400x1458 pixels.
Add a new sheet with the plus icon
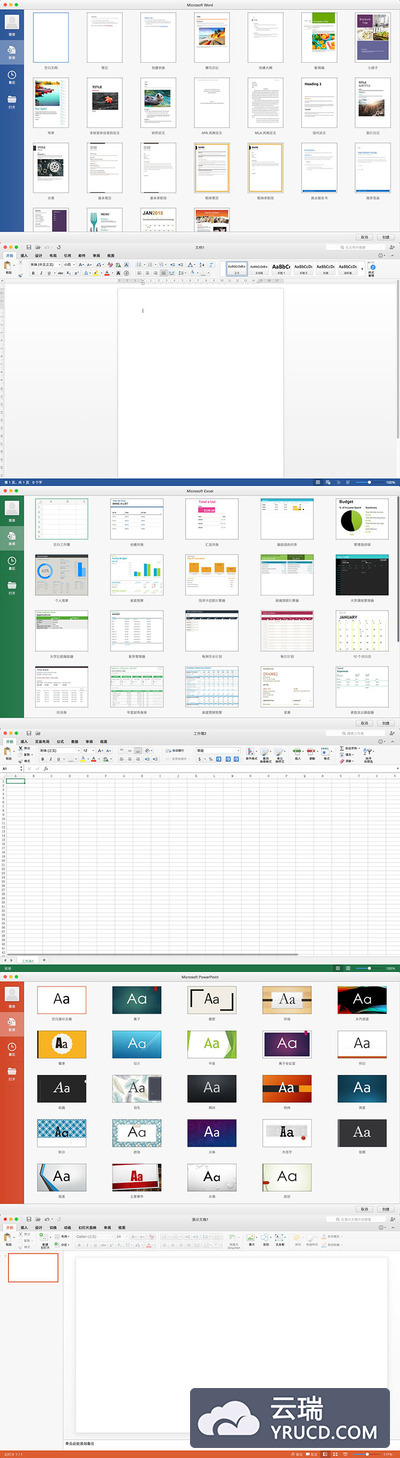43,960
